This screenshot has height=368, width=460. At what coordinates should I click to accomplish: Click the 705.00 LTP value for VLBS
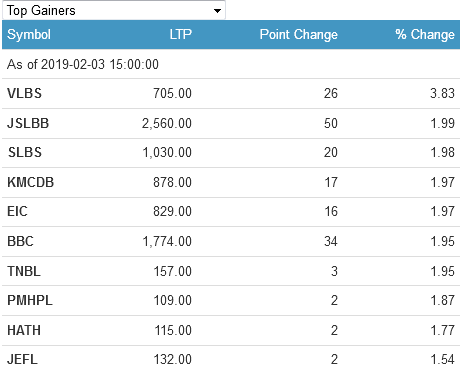pyautogui.click(x=172, y=93)
